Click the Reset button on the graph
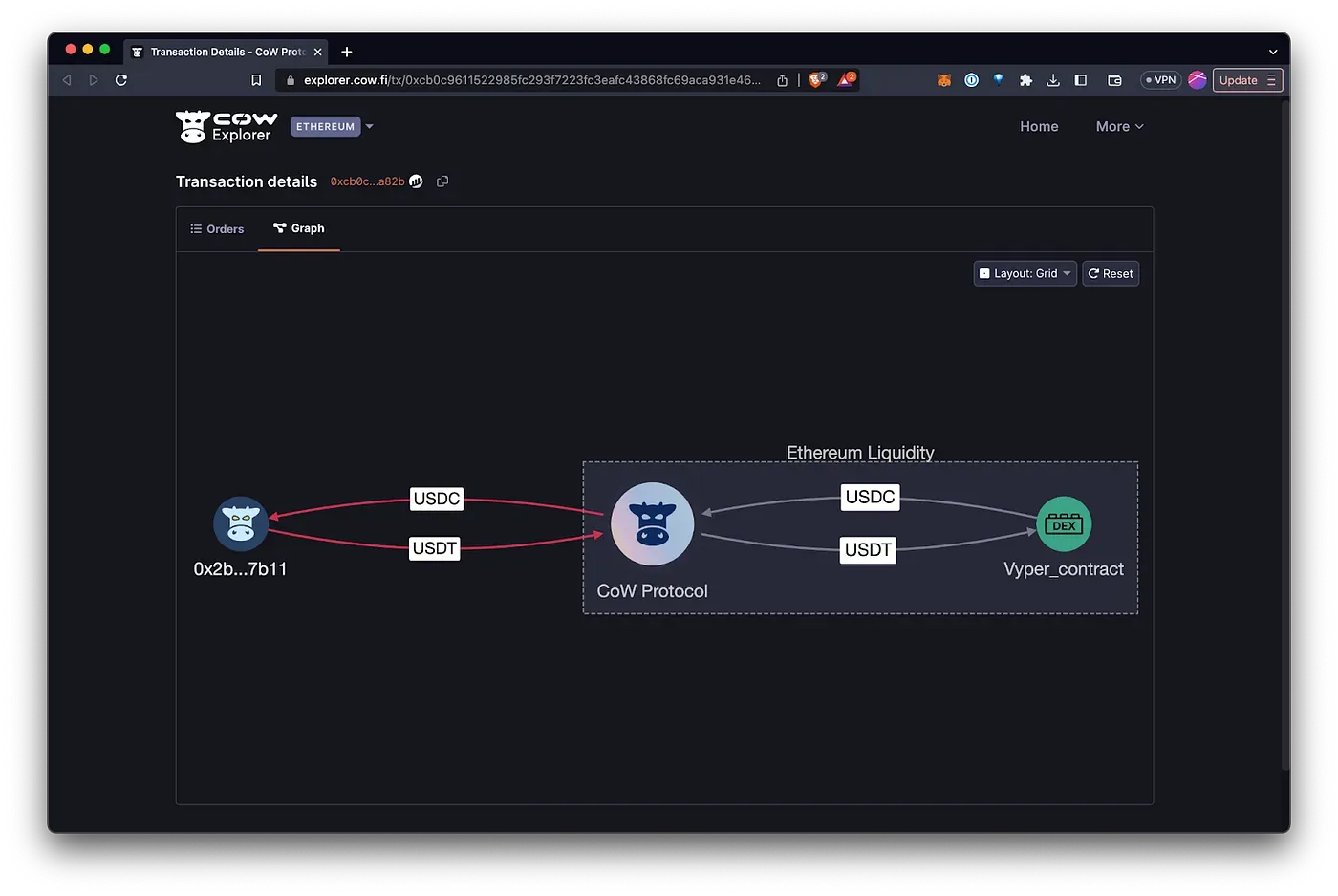This screenshot has height=896, width=1338. [x=1110, y=273]
